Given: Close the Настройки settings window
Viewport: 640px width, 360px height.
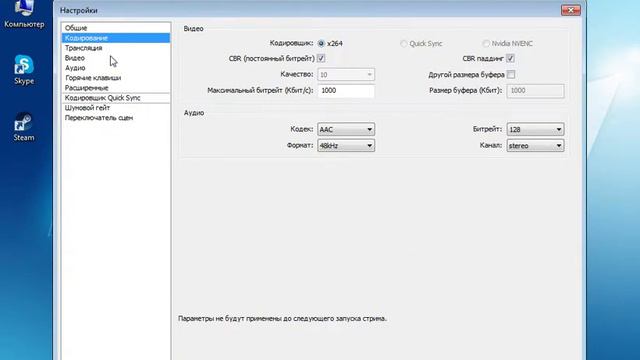Looking at the screenshot, I should click(x=571, y=10).
